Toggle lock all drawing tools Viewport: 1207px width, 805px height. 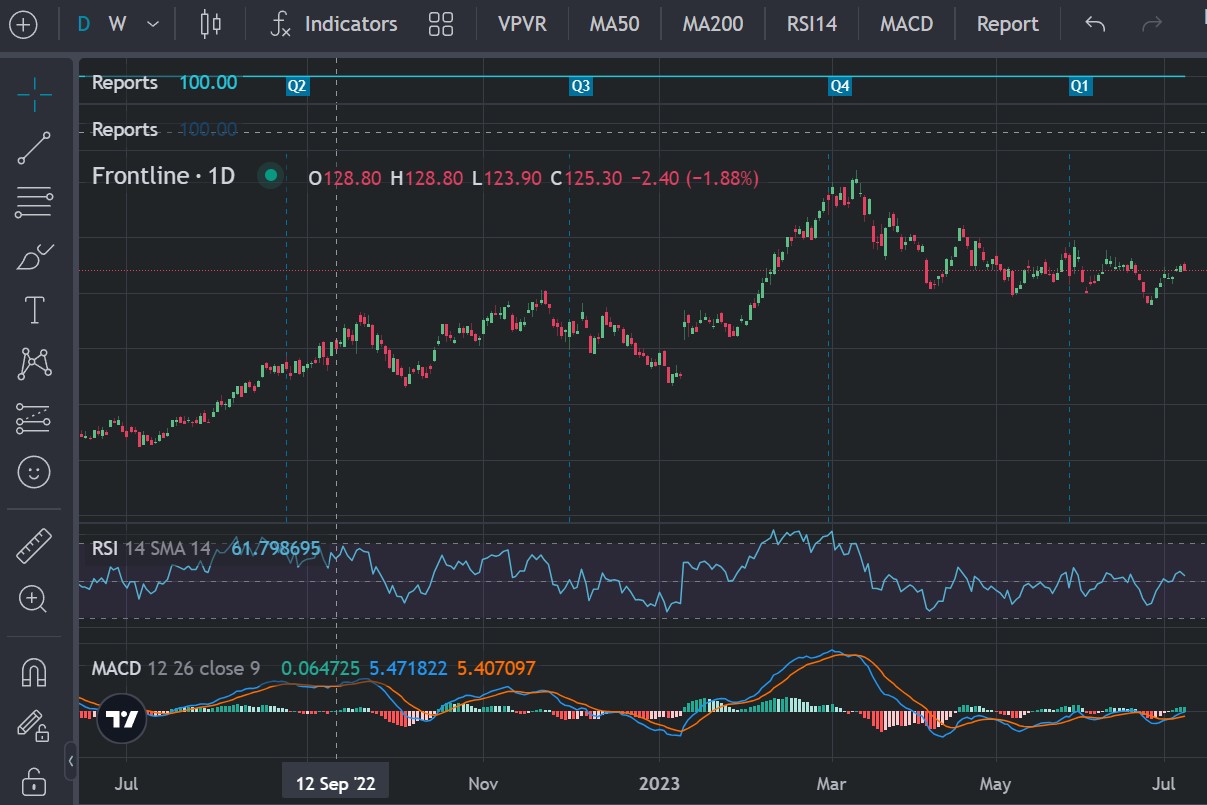35,780
